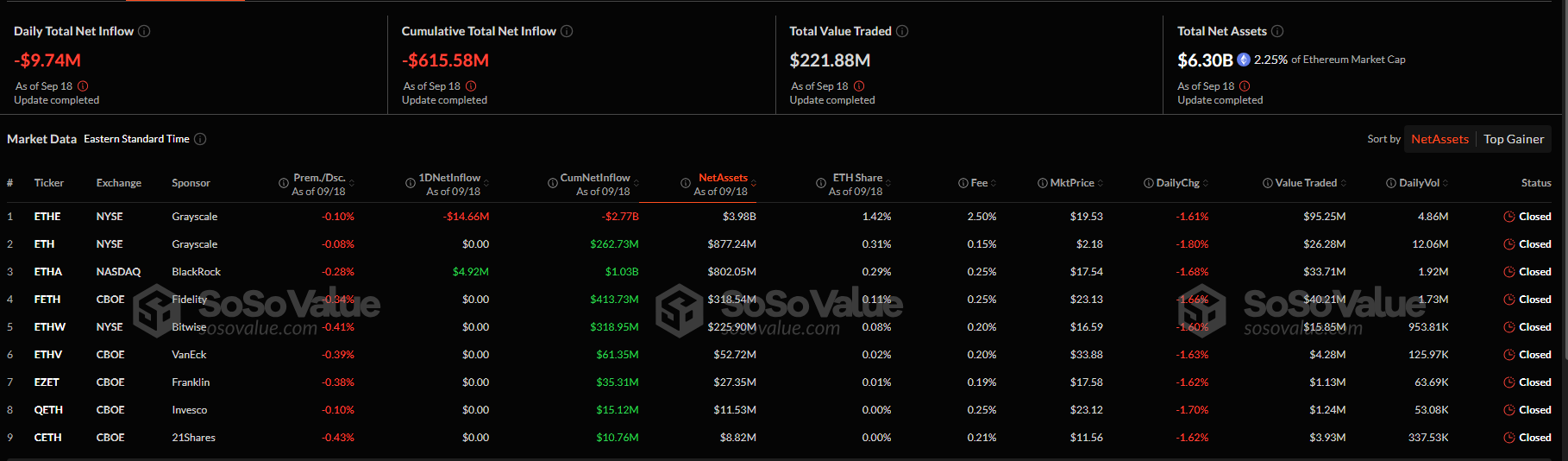Click info icon of DailyChg column
This screenshot has height=461, width=1568.
(1149, 183)
